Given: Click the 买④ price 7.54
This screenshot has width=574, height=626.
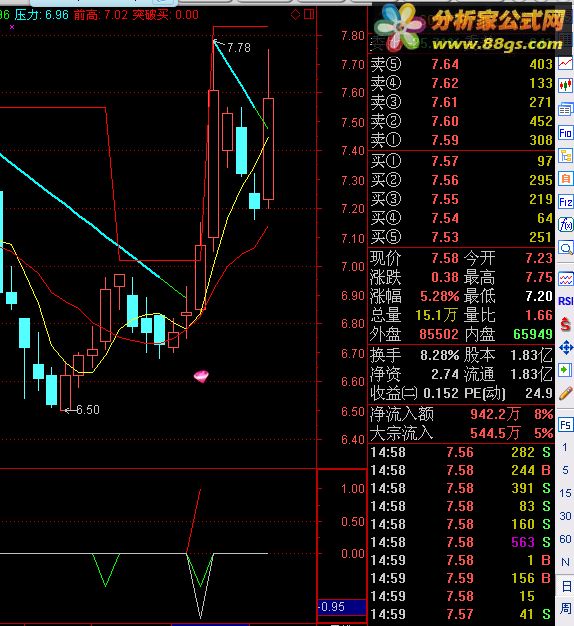Looking at the screenshot, I should click(x=445, y=218).
